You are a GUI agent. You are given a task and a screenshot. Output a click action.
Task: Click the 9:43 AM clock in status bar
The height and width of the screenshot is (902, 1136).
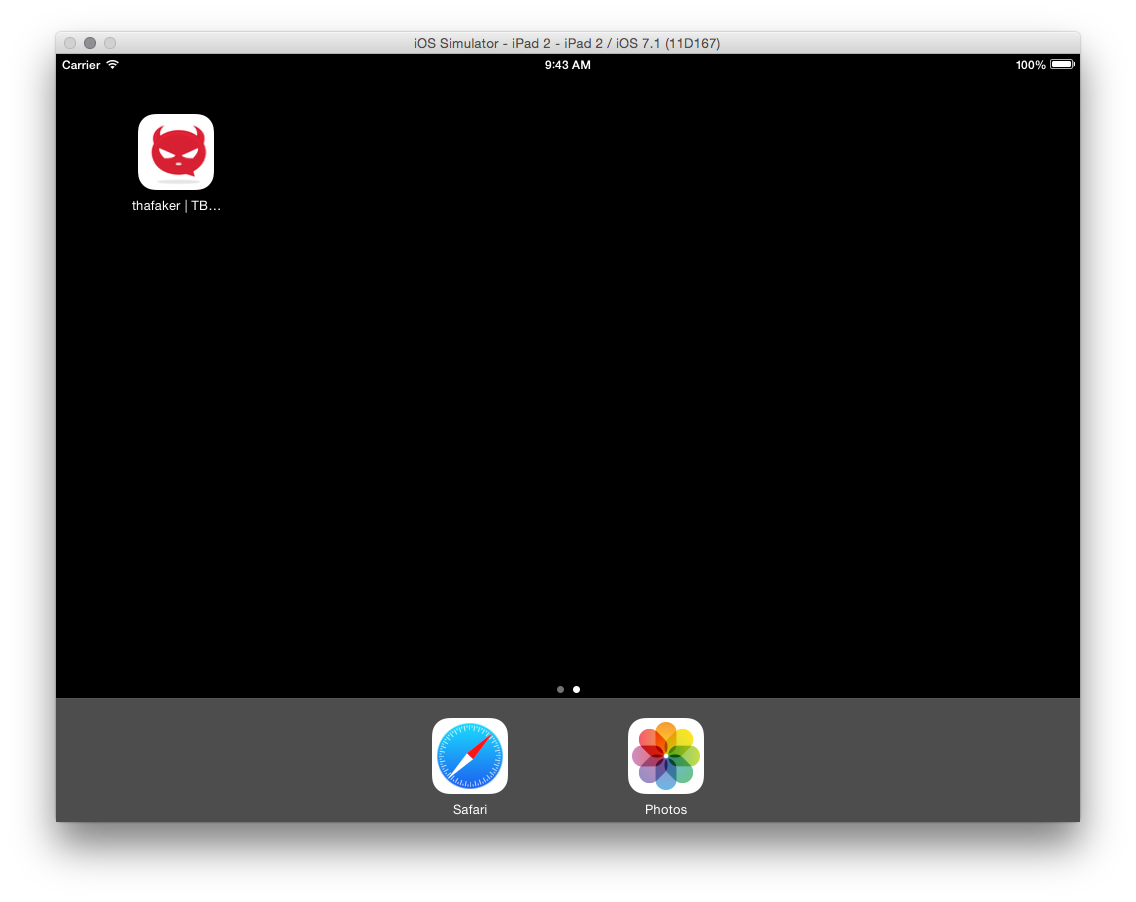tap(567, 65)
